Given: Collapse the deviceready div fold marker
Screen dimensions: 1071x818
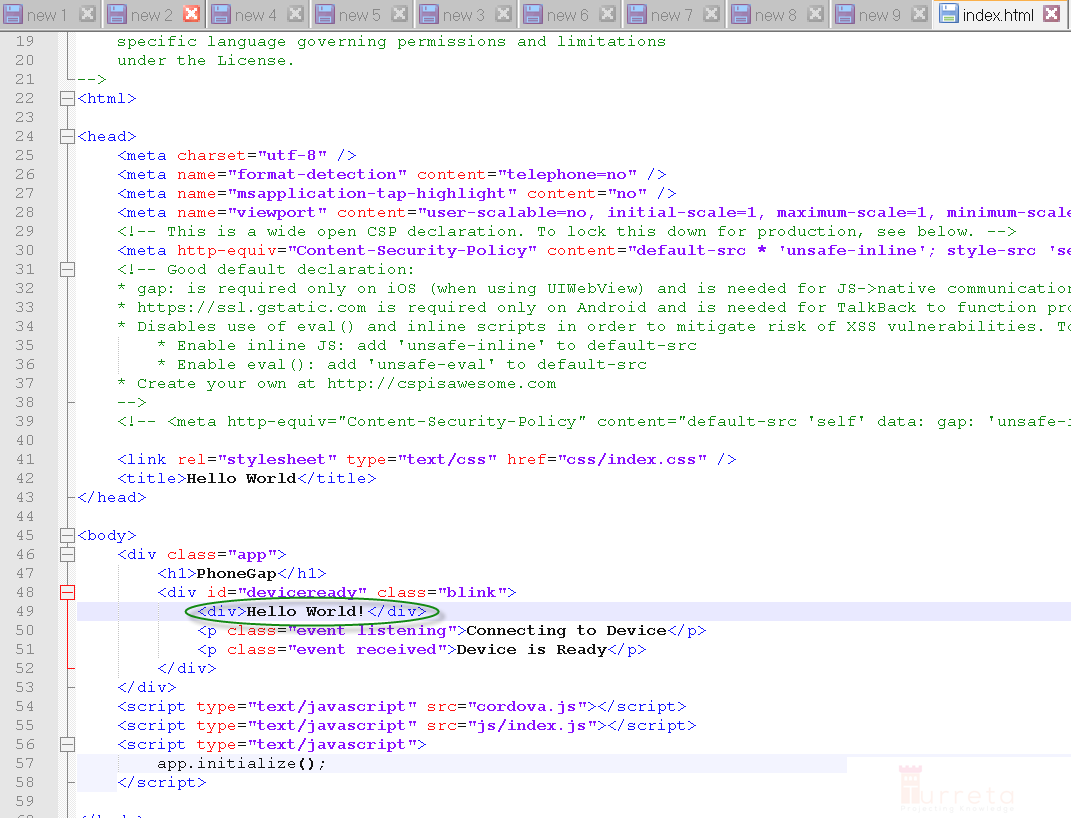Looking at the screenshot, I should click(67, 593).
